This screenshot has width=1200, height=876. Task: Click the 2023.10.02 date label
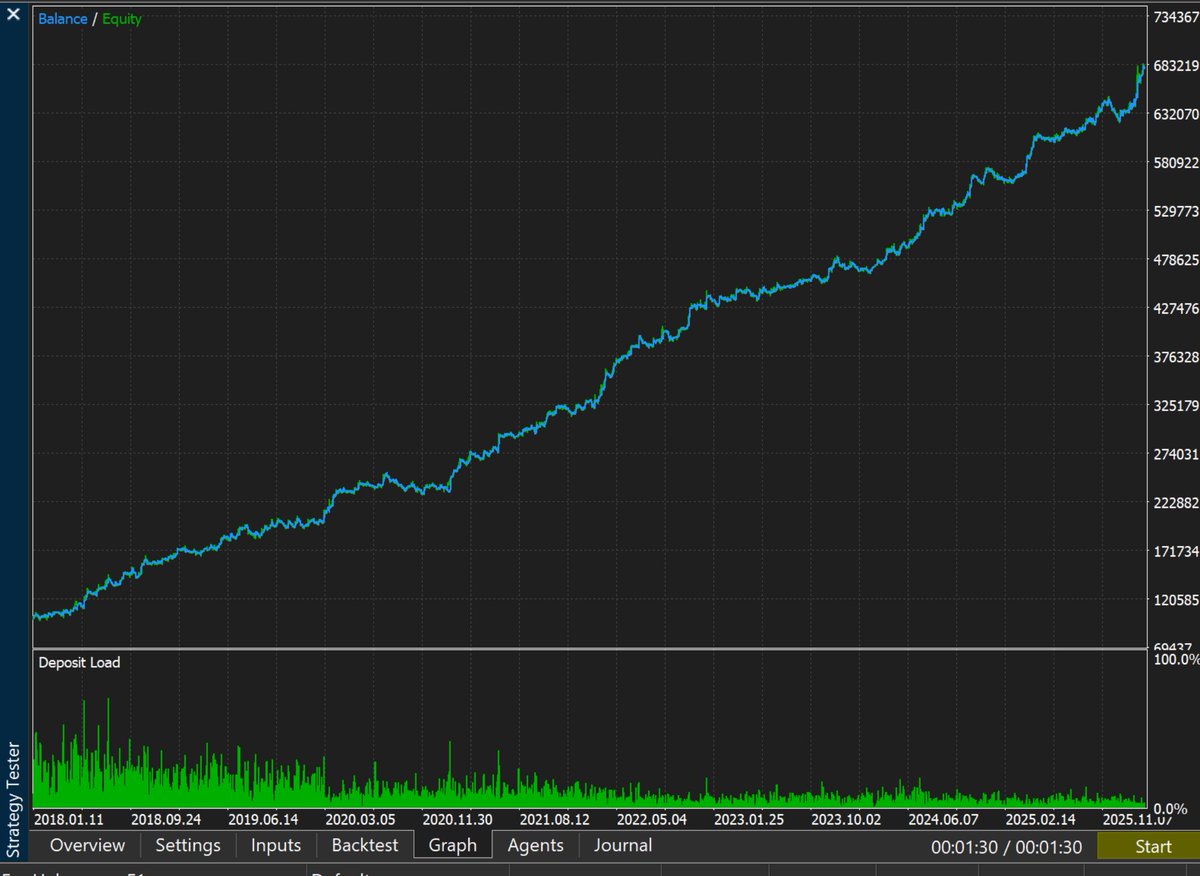[846, 819]
